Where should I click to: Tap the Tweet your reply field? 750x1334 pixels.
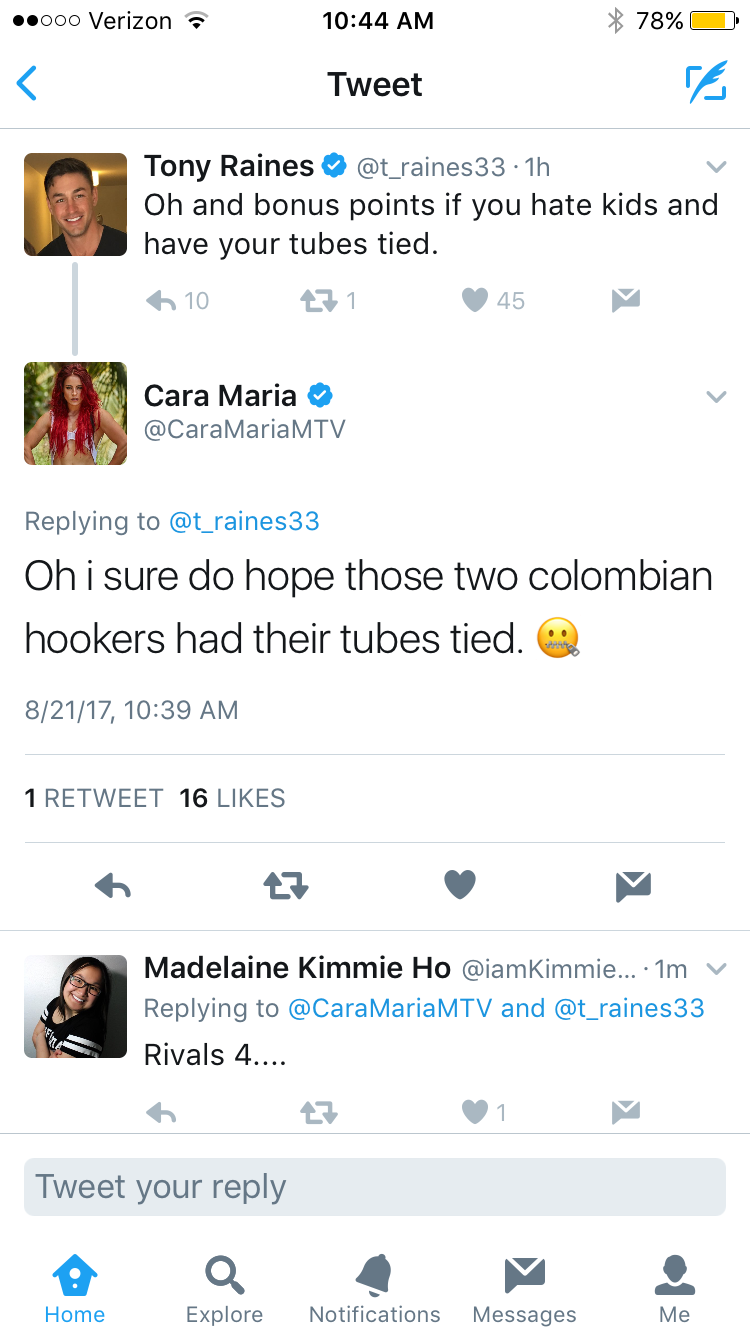pos(375,1187)
